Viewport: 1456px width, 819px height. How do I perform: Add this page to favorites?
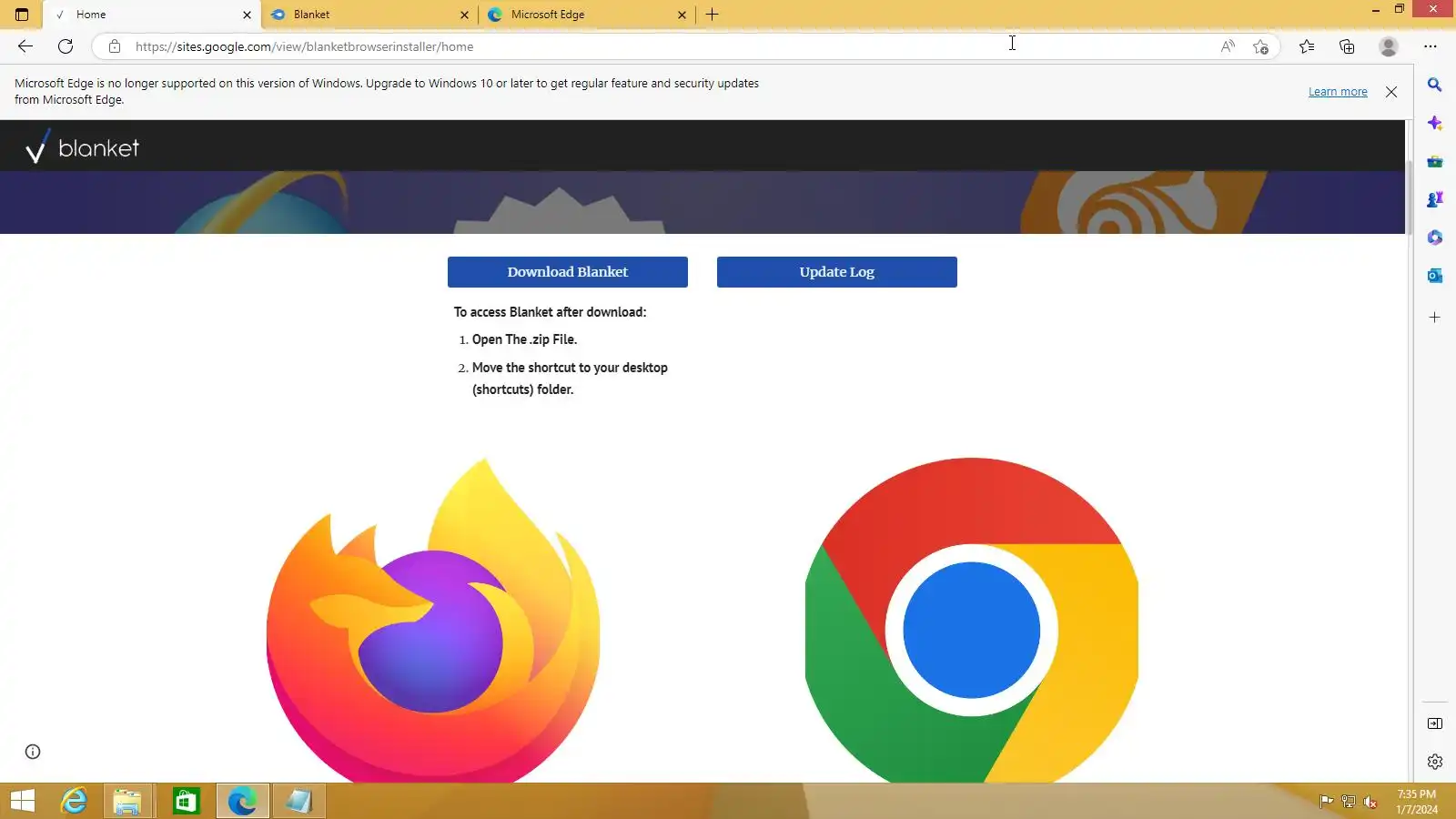(1260, 46)
